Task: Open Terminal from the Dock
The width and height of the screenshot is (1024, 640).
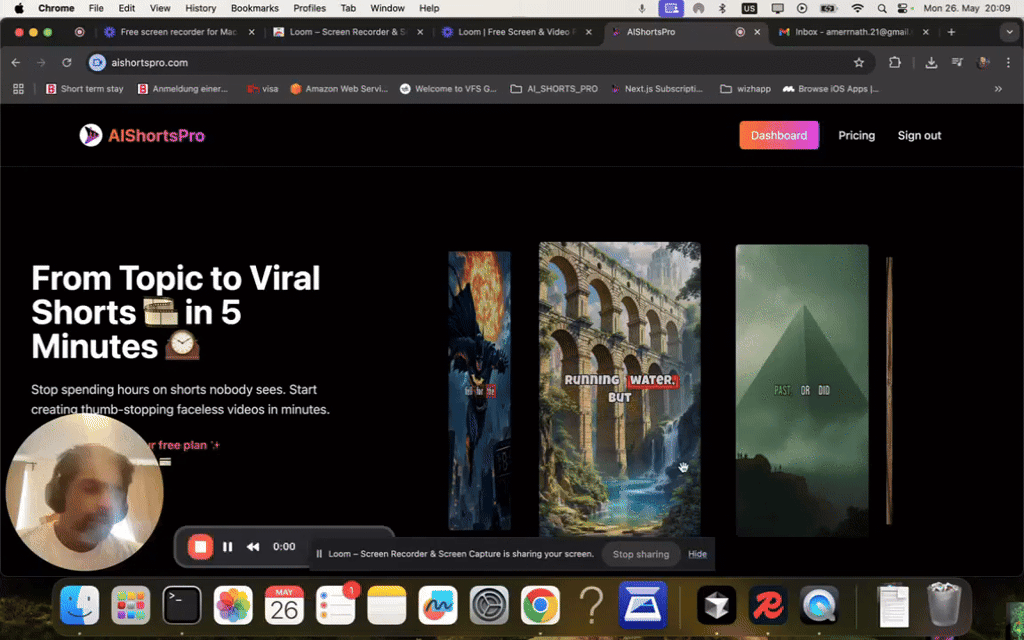Action: point(182,605)
